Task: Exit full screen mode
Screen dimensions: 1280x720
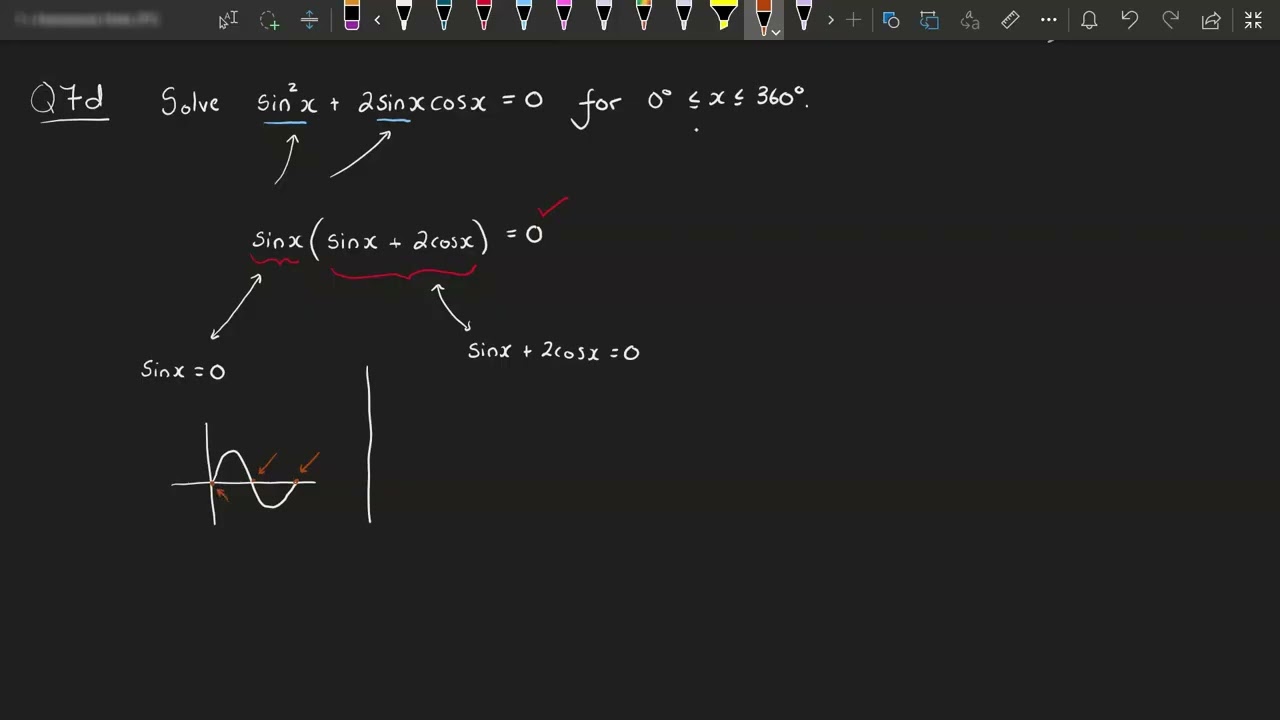Action: tap(1253, 20)
